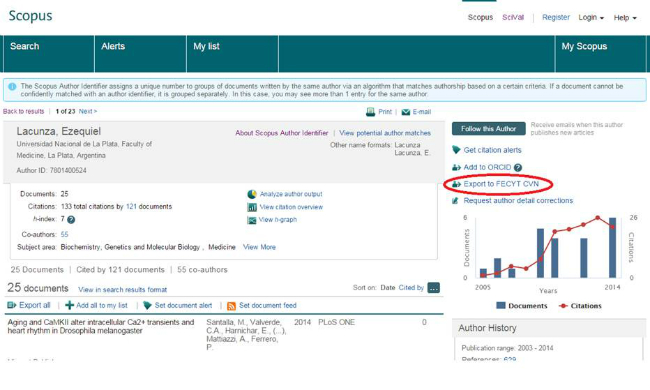Image resolution: width=650 pixels, height=390 pixels.
Task: Click the plus icon for Add all to my list
Action: tap(69, 305)
